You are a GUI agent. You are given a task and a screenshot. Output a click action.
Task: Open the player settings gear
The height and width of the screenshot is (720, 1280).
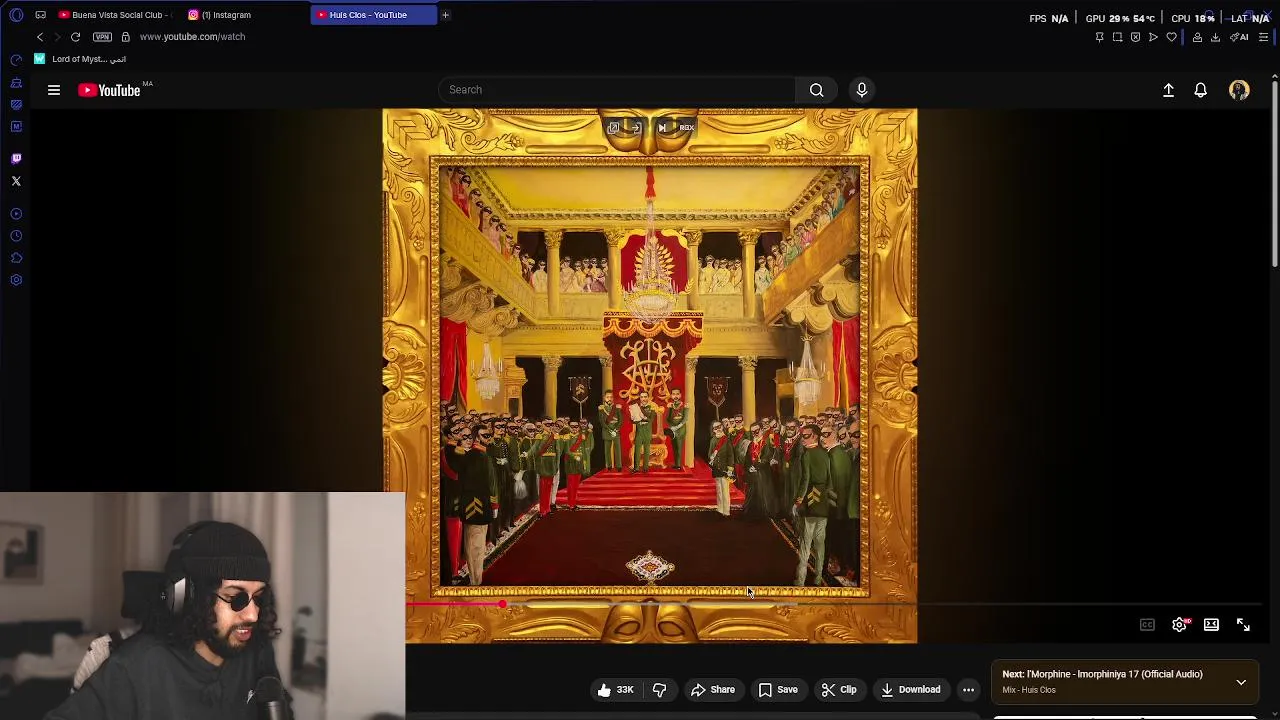[1180, 625]
